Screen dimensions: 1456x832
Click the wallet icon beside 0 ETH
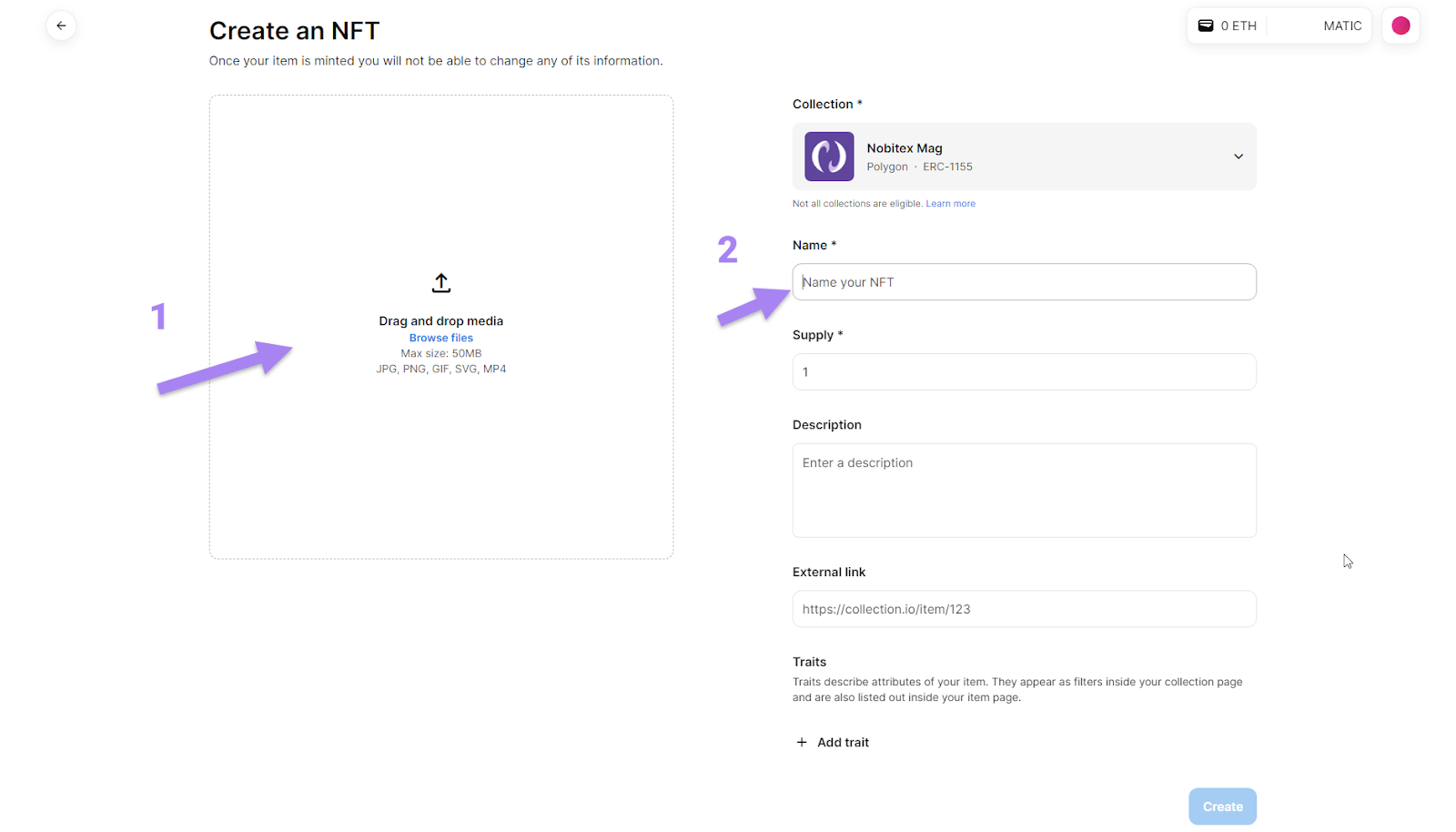pos(1205,25)
